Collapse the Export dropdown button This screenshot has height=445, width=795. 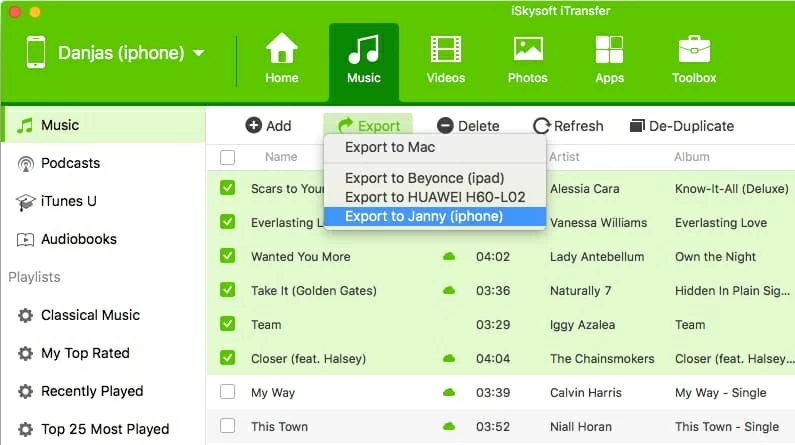368,126
